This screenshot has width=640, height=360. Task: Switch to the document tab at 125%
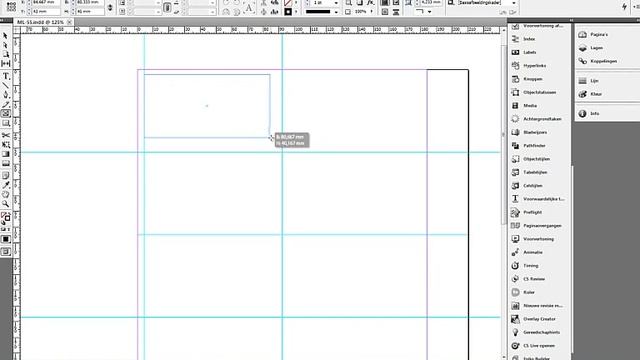pyautogui.click(x=40, y=22)
